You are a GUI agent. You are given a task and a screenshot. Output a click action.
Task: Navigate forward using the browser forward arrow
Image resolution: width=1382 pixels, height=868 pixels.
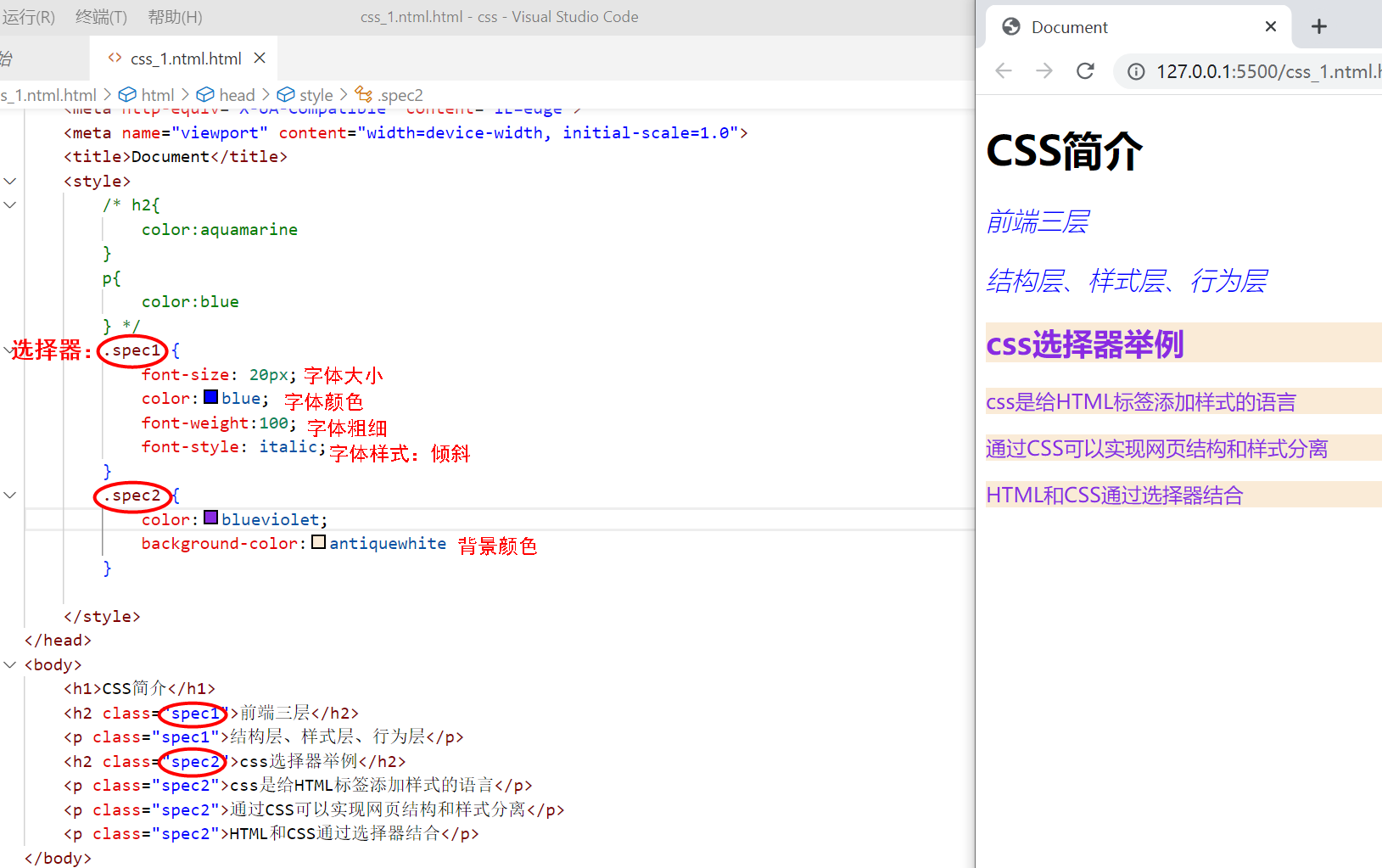1043,71
